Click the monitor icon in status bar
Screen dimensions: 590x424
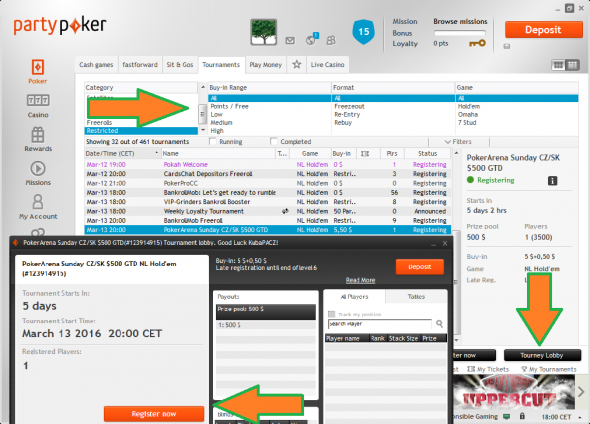coord(506,416)
